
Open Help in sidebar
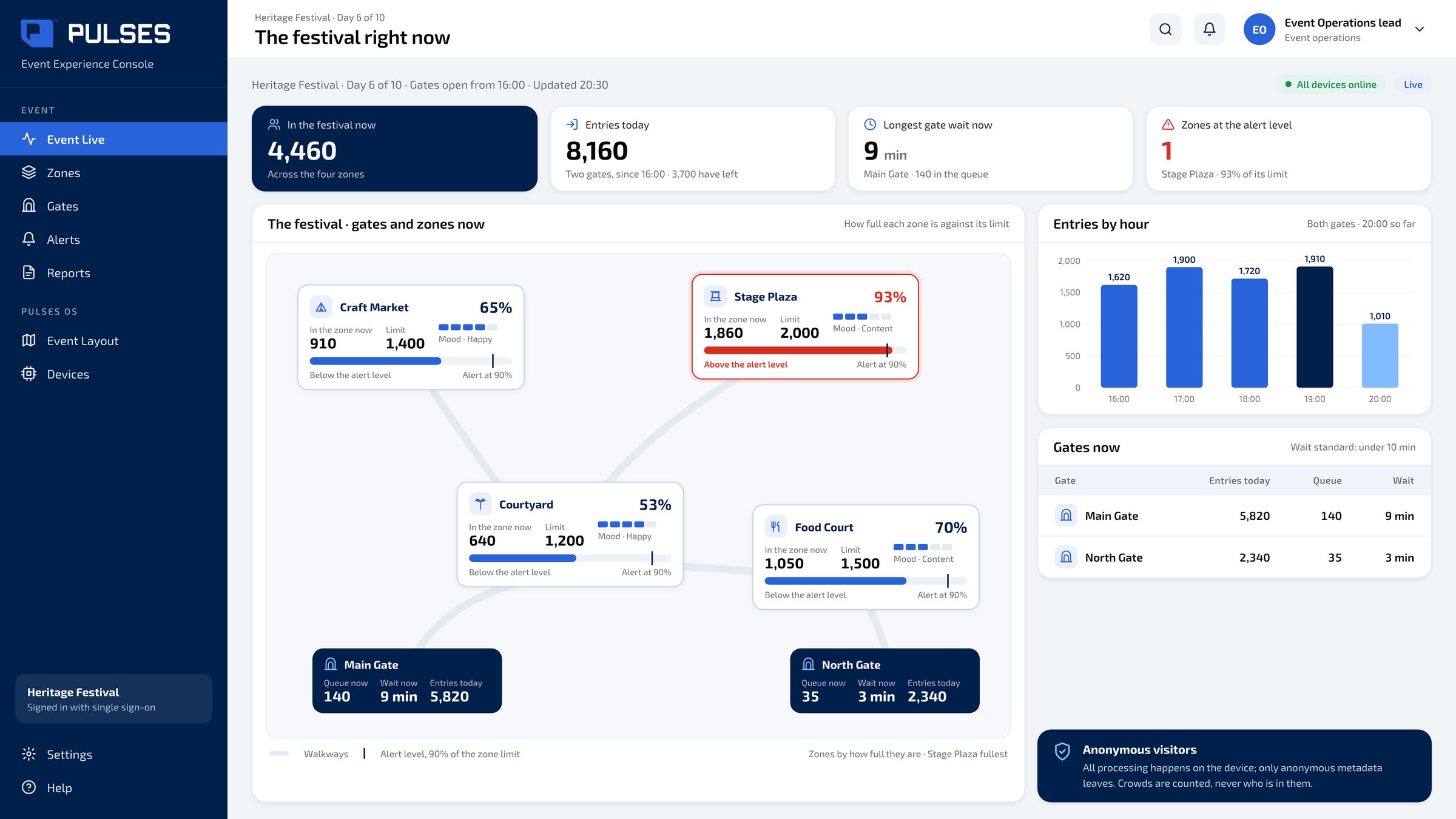tap(113, 787)
